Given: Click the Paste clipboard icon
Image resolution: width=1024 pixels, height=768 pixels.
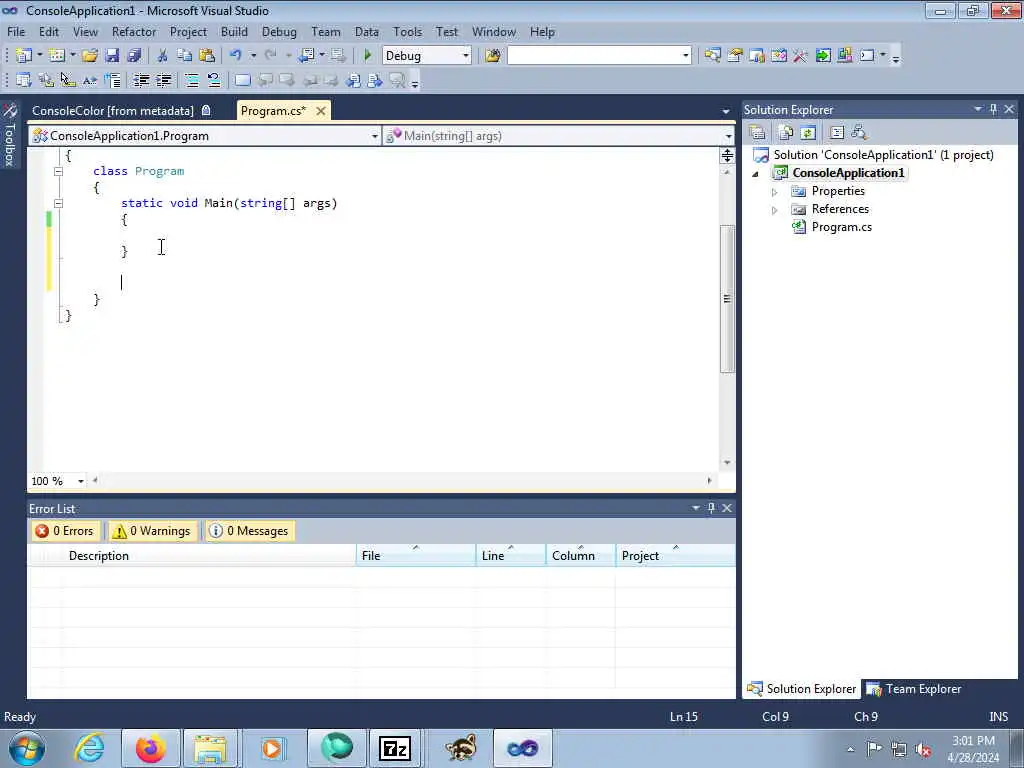Looking at the screenshot, I should (206, 56).
